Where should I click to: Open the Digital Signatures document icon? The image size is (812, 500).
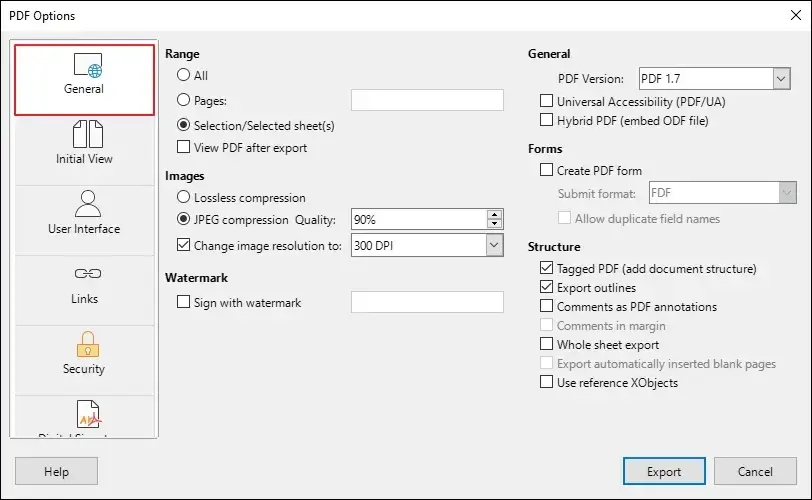click(x=88, y=414)
